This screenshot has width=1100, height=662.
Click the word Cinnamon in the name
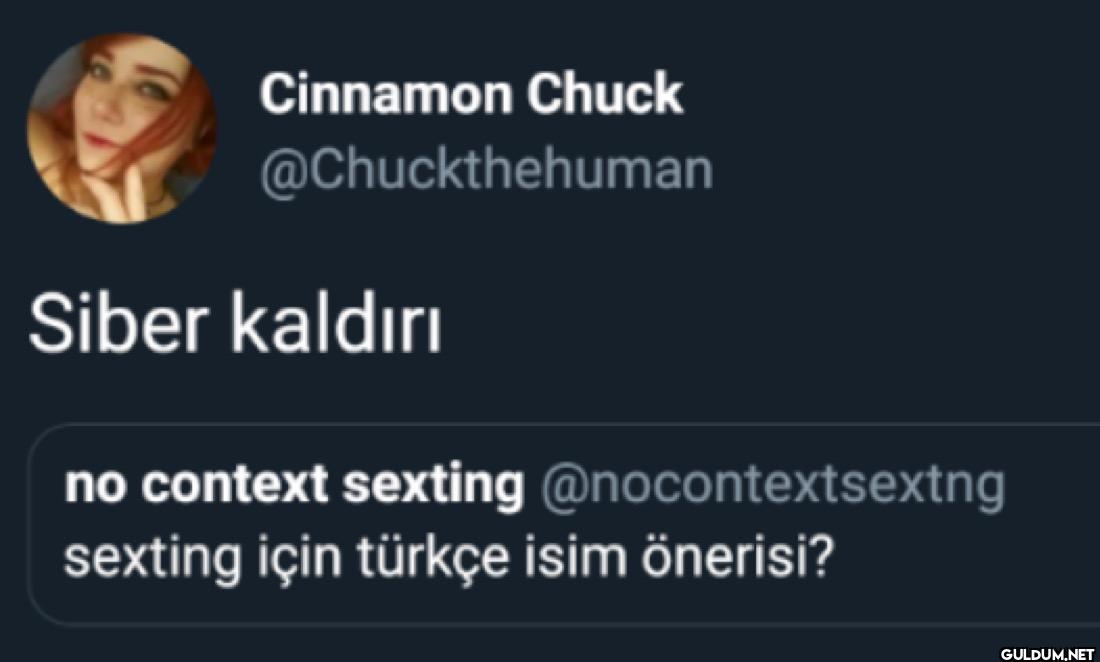[384, 94]
